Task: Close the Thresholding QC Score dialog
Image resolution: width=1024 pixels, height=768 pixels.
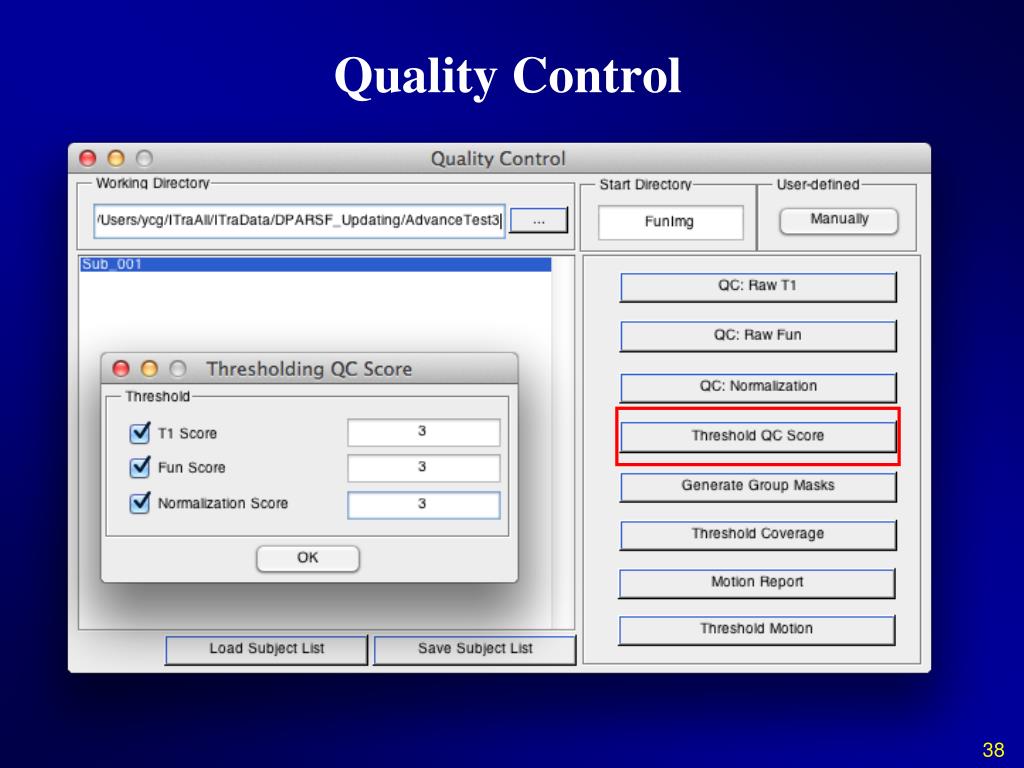Action: tap(121, 369)
